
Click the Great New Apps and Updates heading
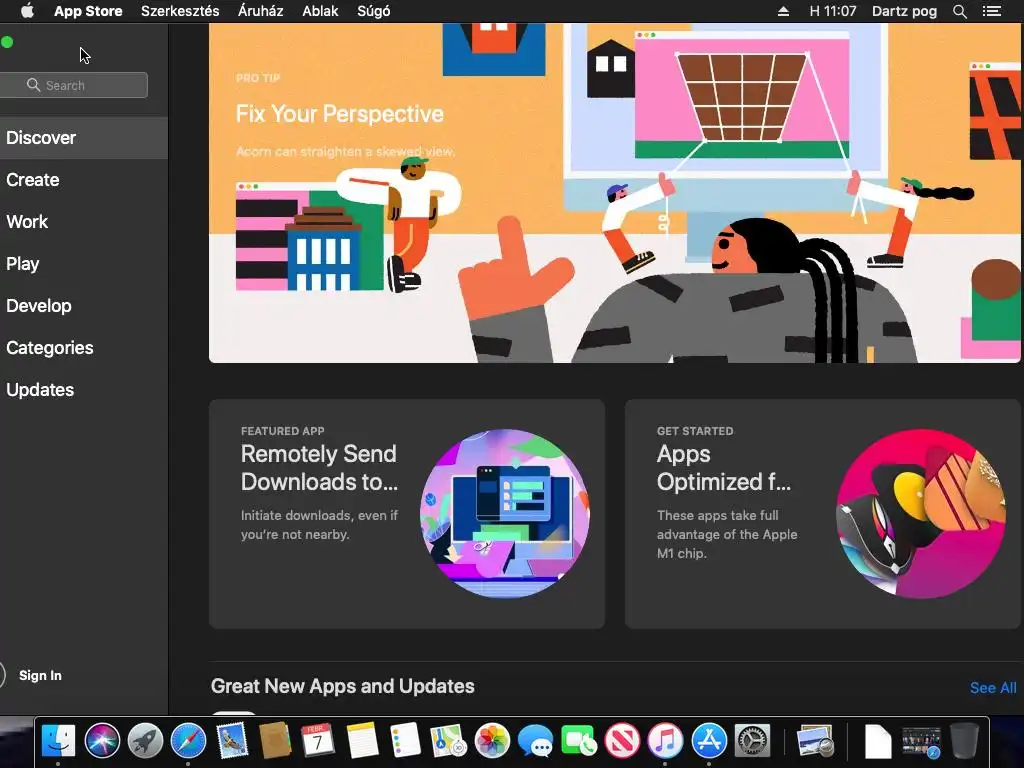click(x=342, y=686)
